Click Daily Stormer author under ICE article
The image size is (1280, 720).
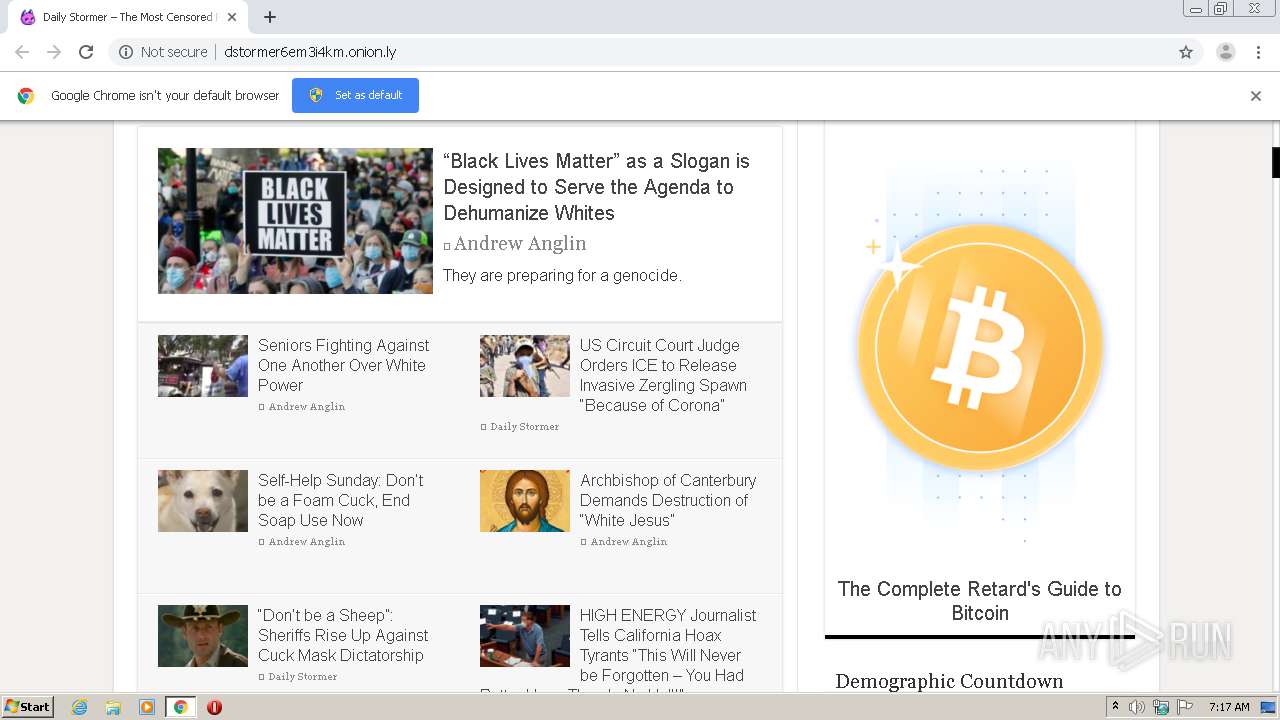pyautogui.click(x=524, y=427)
